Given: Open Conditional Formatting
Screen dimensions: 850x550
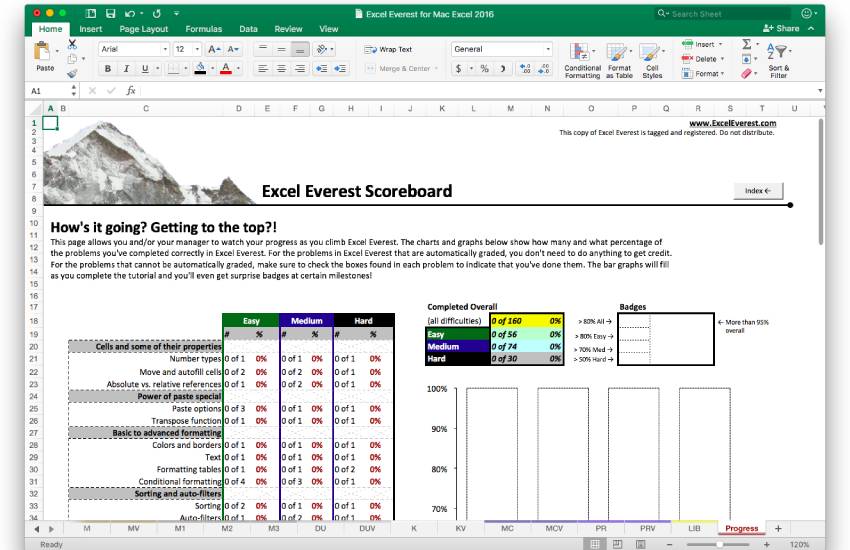Looking at the screenshot, I should (583, 61).
